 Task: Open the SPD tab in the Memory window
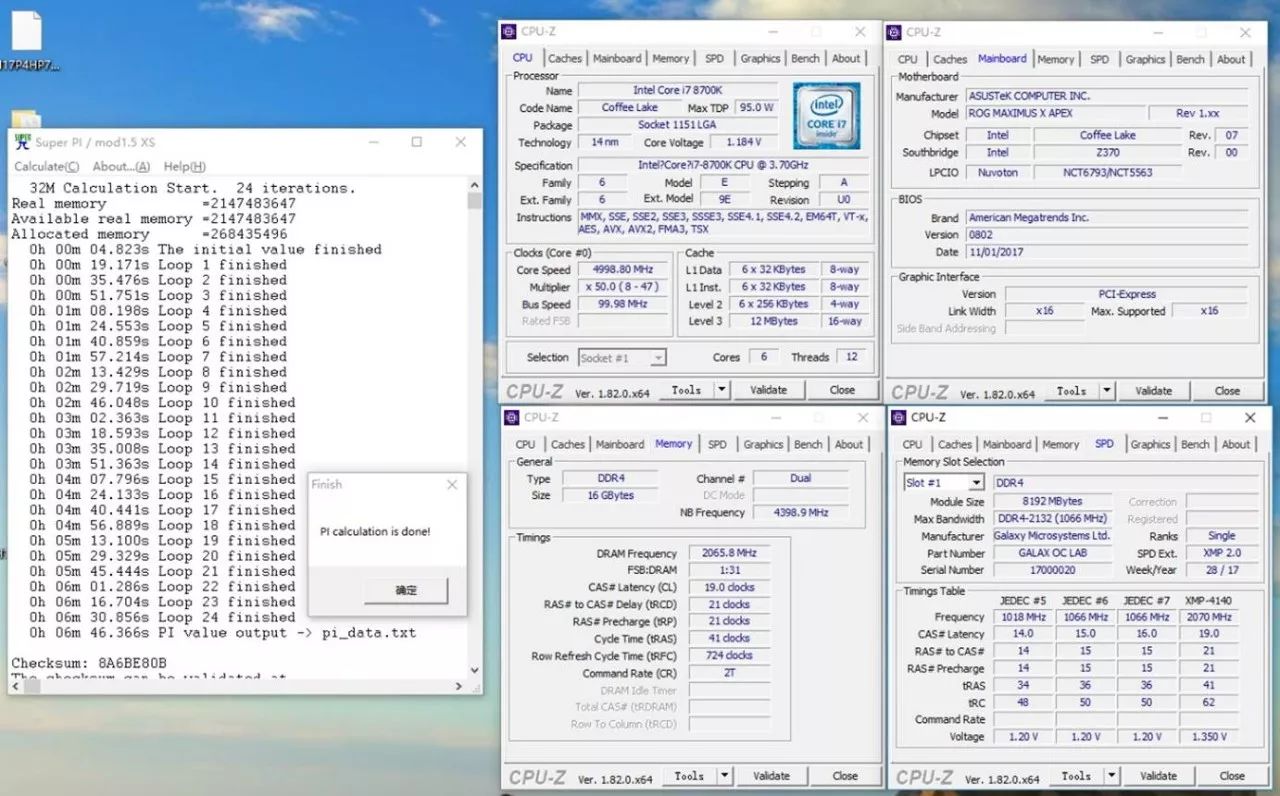717,444
